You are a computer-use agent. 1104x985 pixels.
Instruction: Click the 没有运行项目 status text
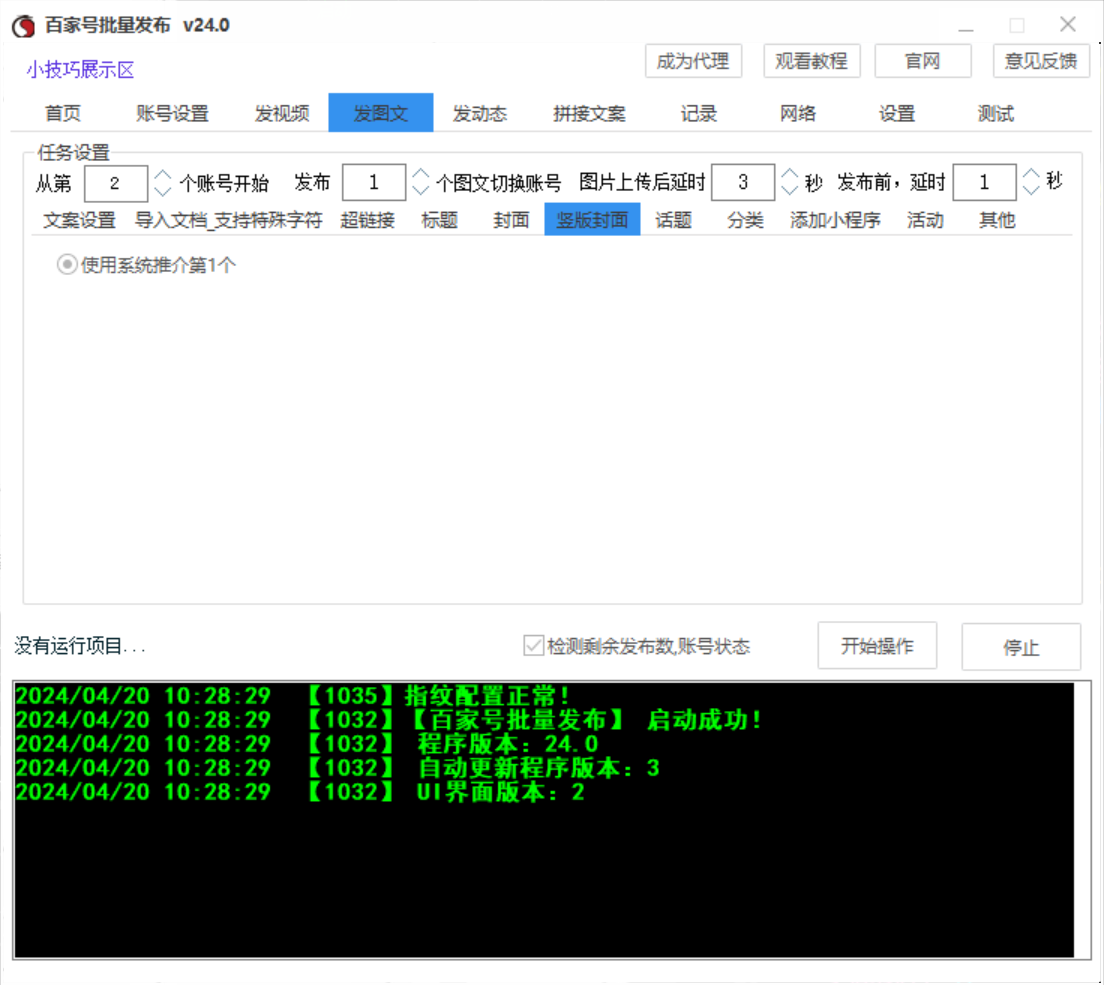point(80,646)
